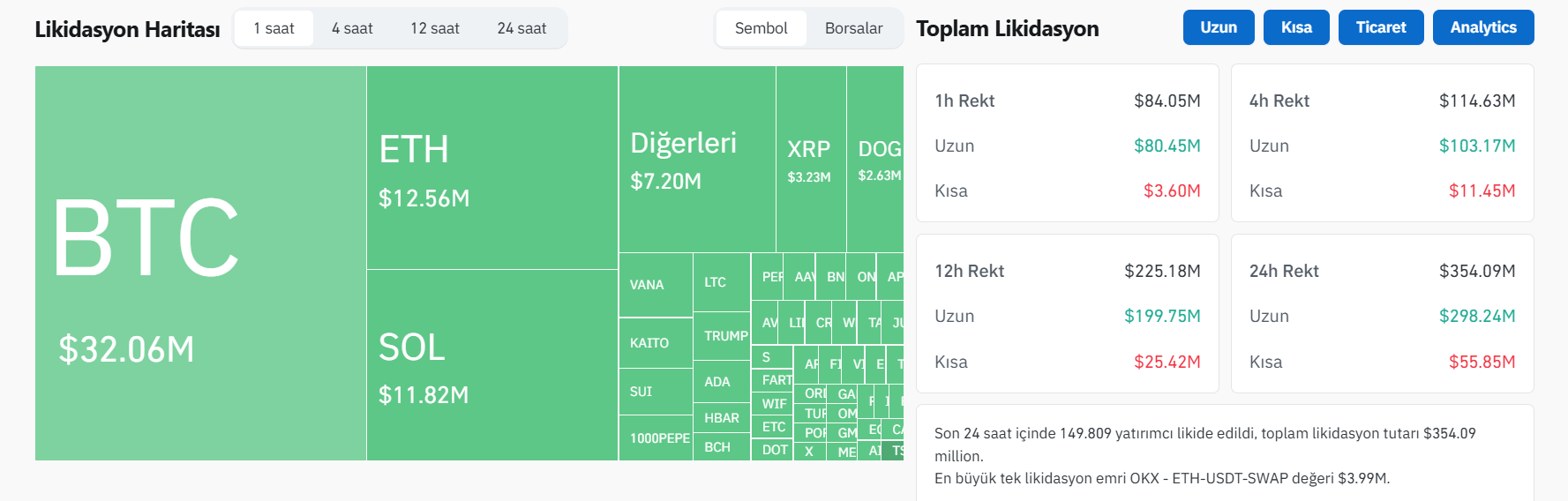
Task: Toggle view to Sembol
Action: (761, 29)
